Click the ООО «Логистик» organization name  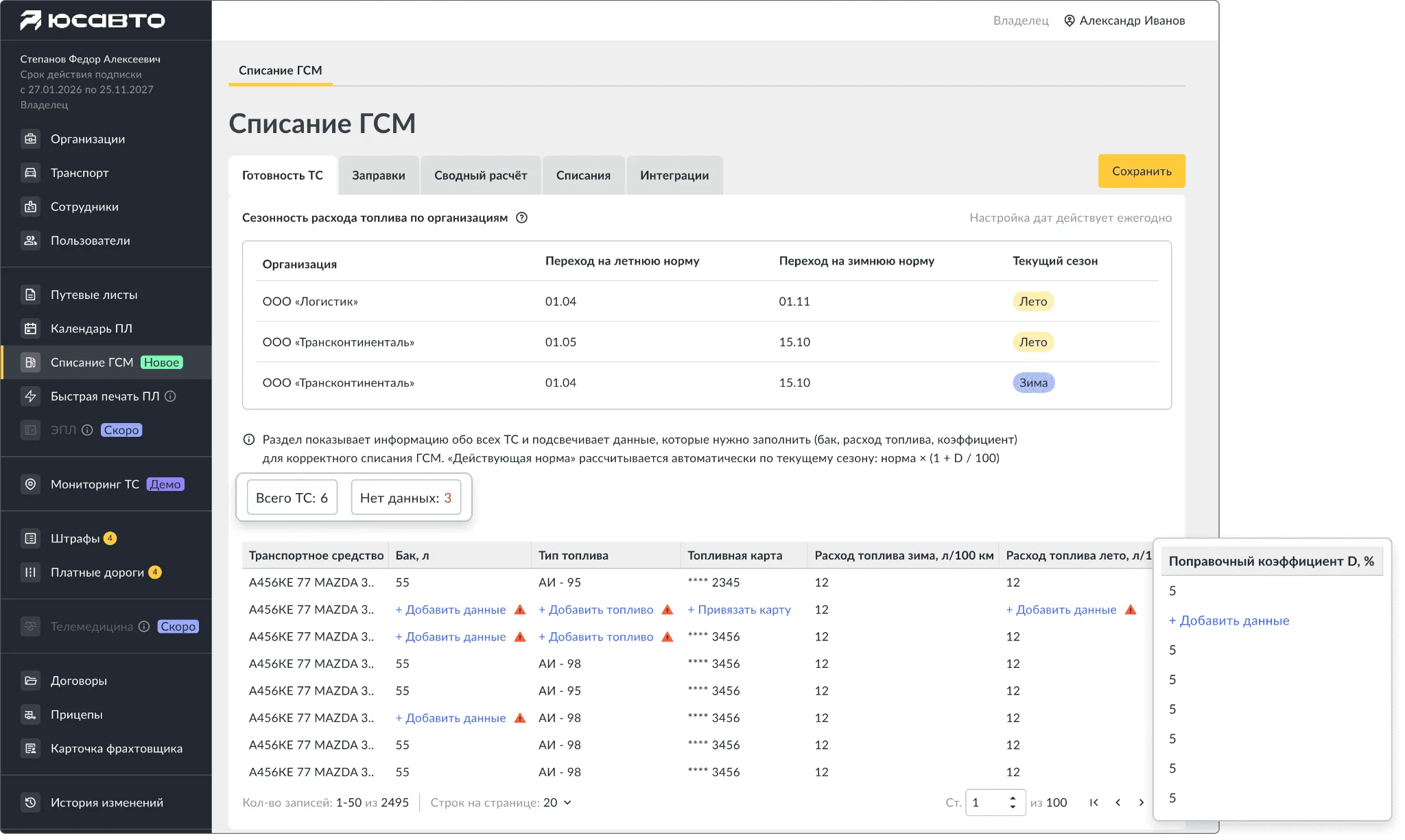310,302
